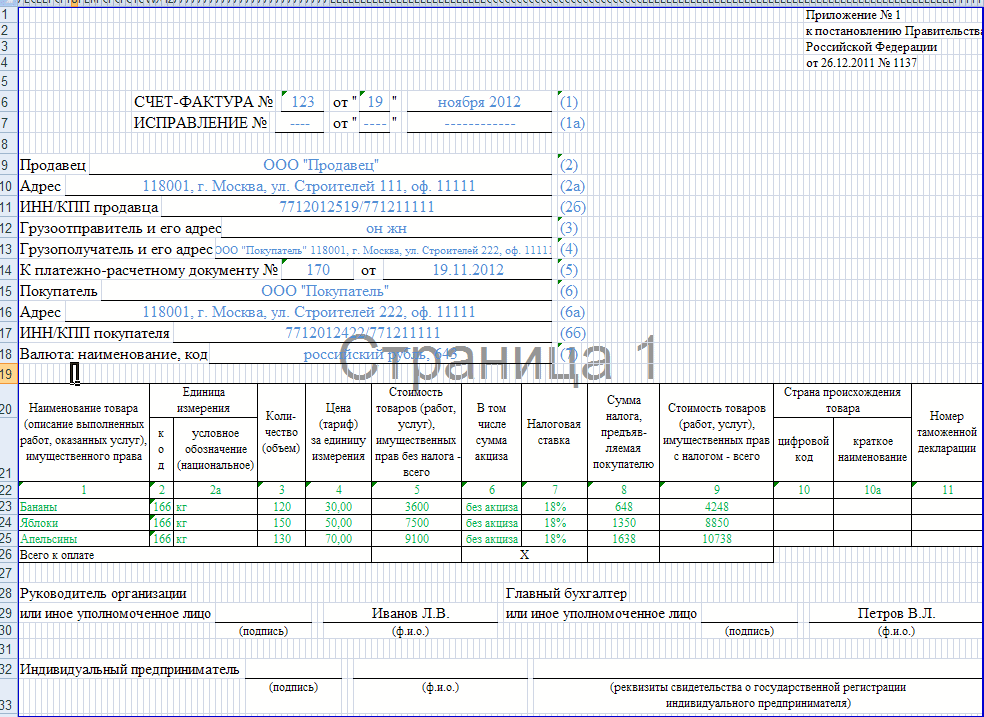Select quantity '130' for Апельсины
984x717 pixels.
pyautogui.click(x=282, y=539)
